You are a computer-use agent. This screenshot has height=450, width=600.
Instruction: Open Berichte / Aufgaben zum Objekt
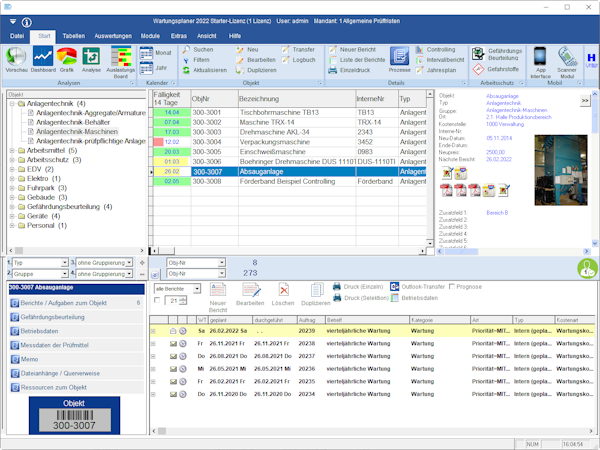[x=76, y=303]
